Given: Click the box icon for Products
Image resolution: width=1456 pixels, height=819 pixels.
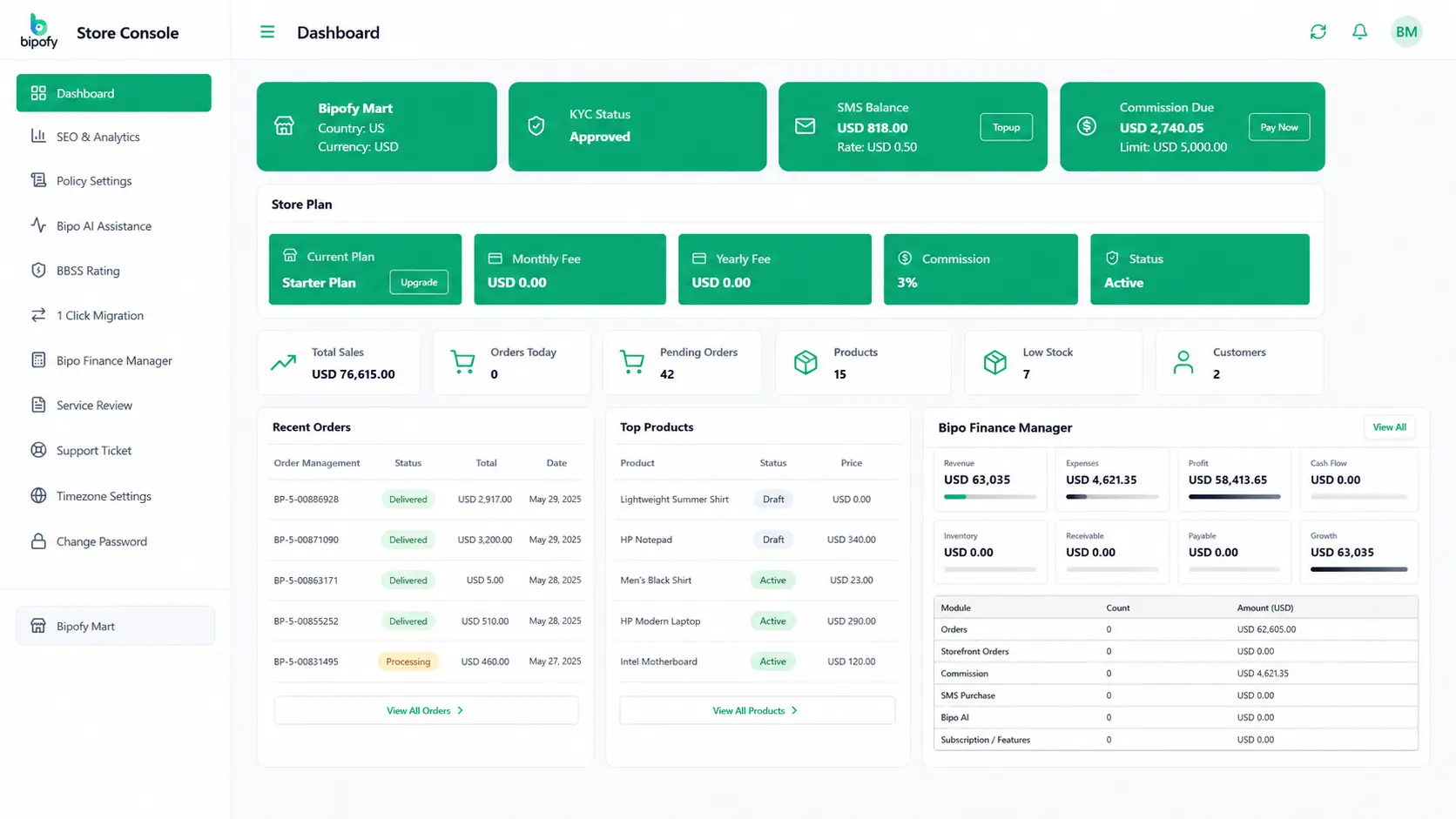Looking at the screenshot, I should [806, 362].
